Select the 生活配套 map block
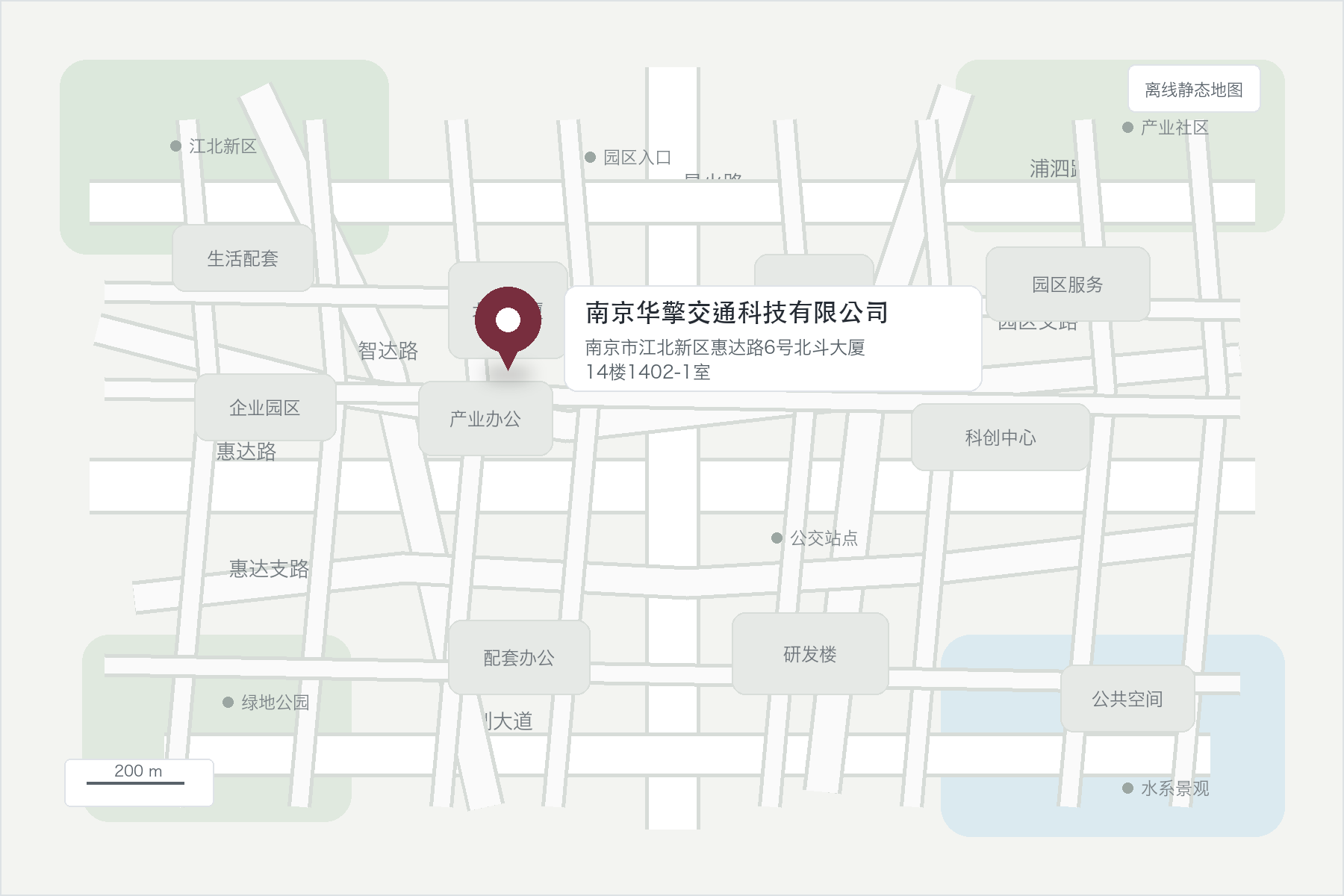1344x896 pixels. click(x=243, y=258)
